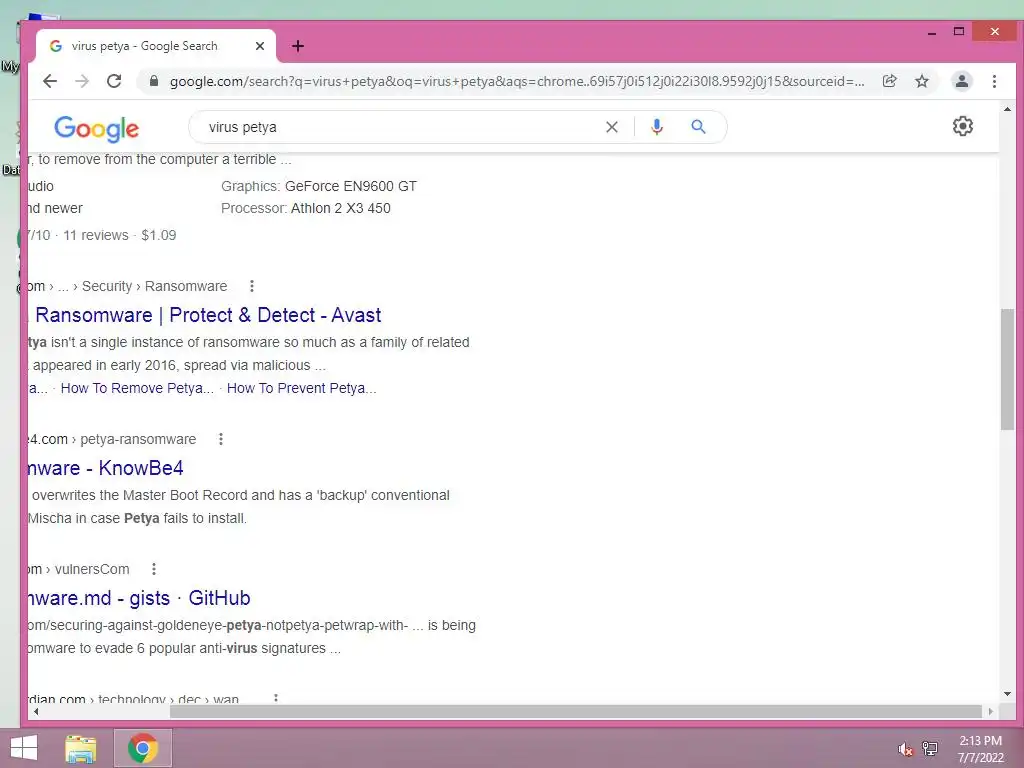Open the Windows Start menu
This screenshot has height=768, width=1024.
tap(24, 748)
